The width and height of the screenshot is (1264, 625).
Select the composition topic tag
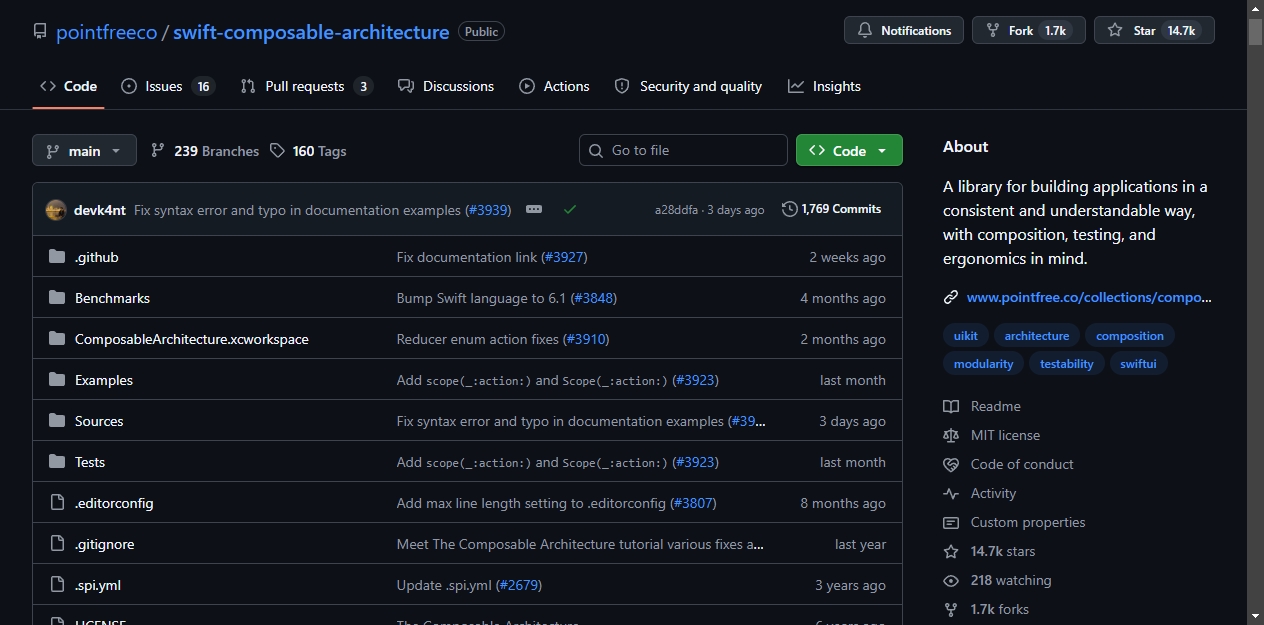1130,335
